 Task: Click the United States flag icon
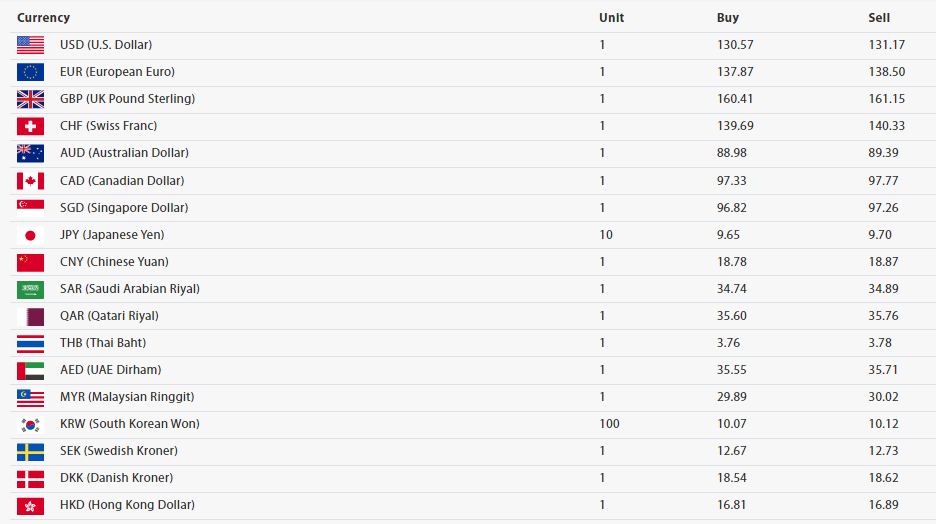(30, 45)
